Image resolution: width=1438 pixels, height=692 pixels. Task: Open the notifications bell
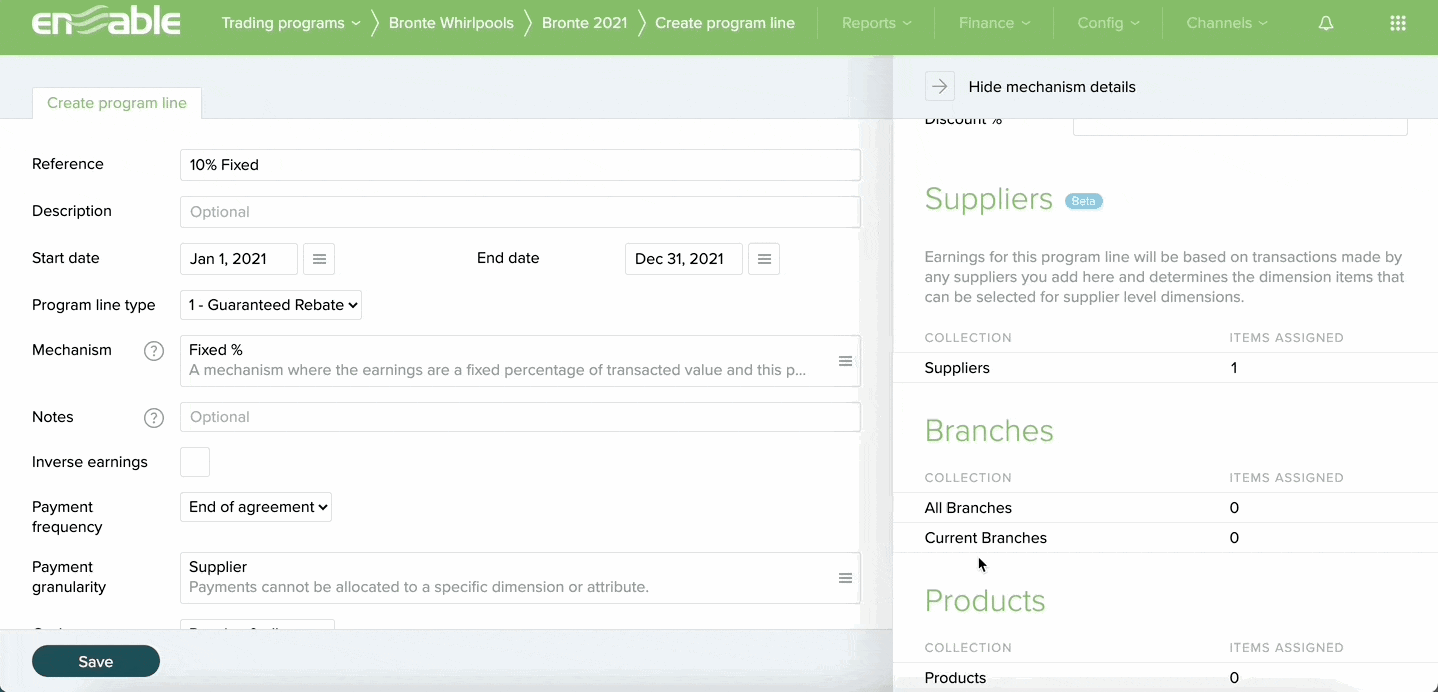1326,23
